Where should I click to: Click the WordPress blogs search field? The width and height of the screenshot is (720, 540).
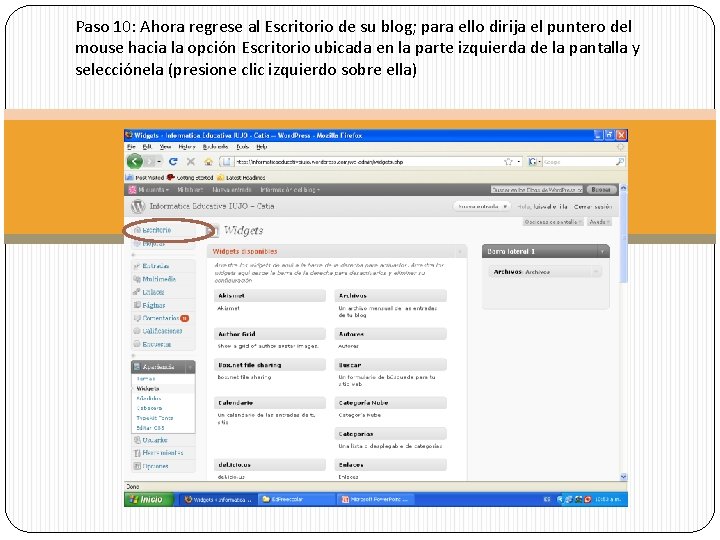click(537, 190)
